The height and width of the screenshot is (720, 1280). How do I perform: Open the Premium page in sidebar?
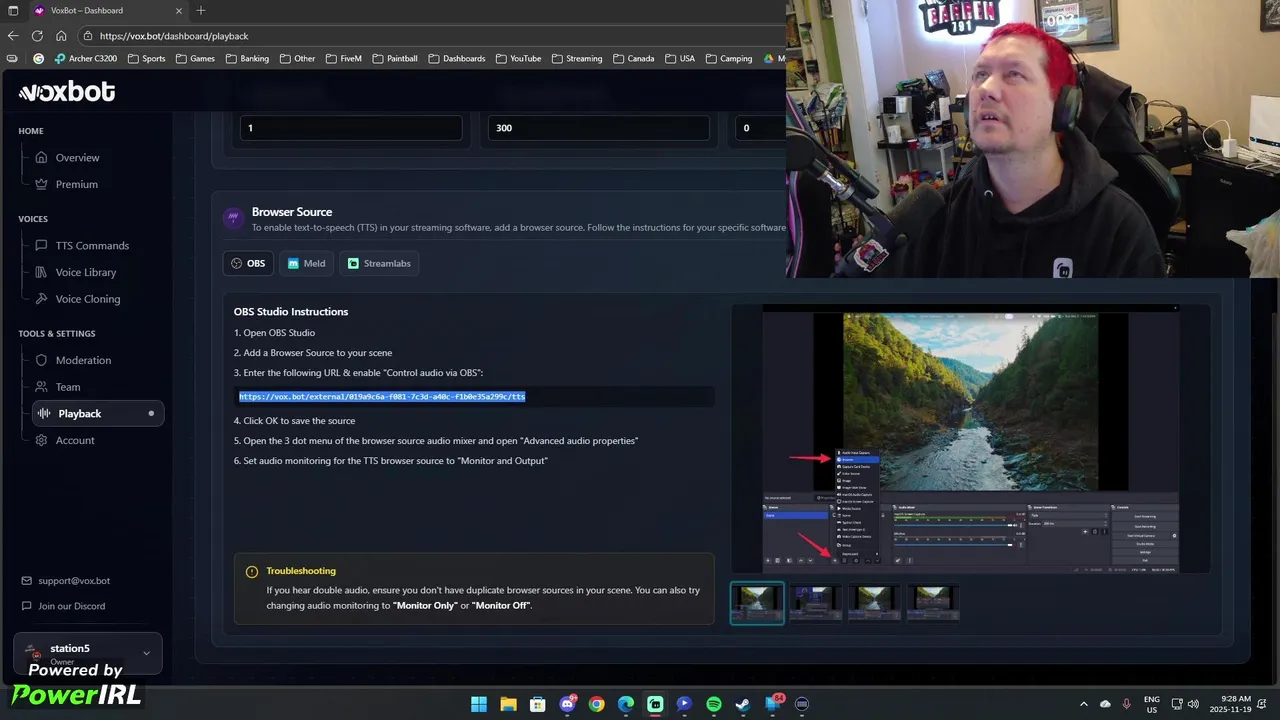76,184
